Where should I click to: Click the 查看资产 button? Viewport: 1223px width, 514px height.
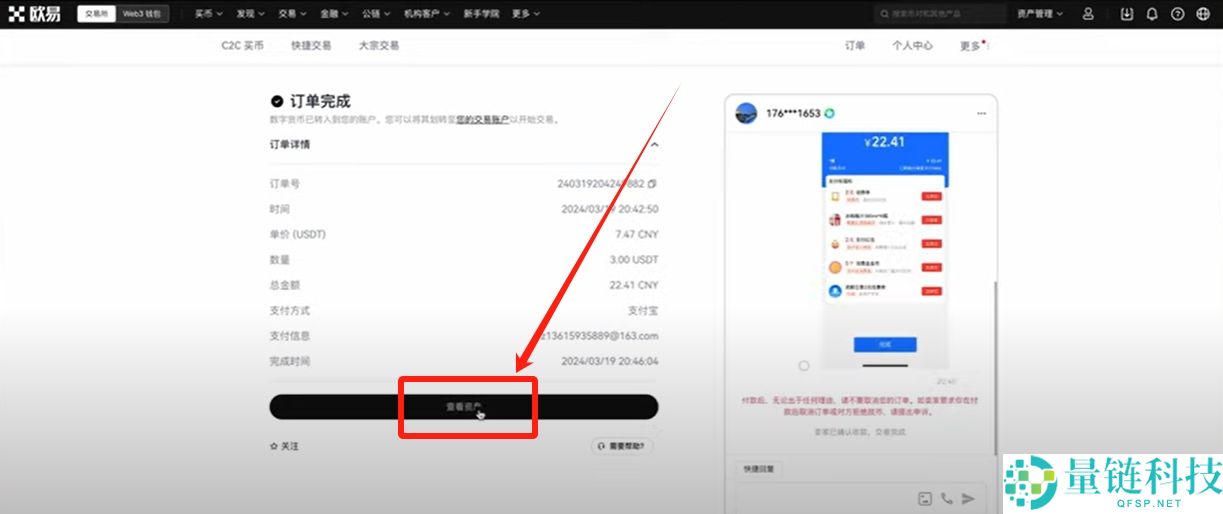click(464, 407)
